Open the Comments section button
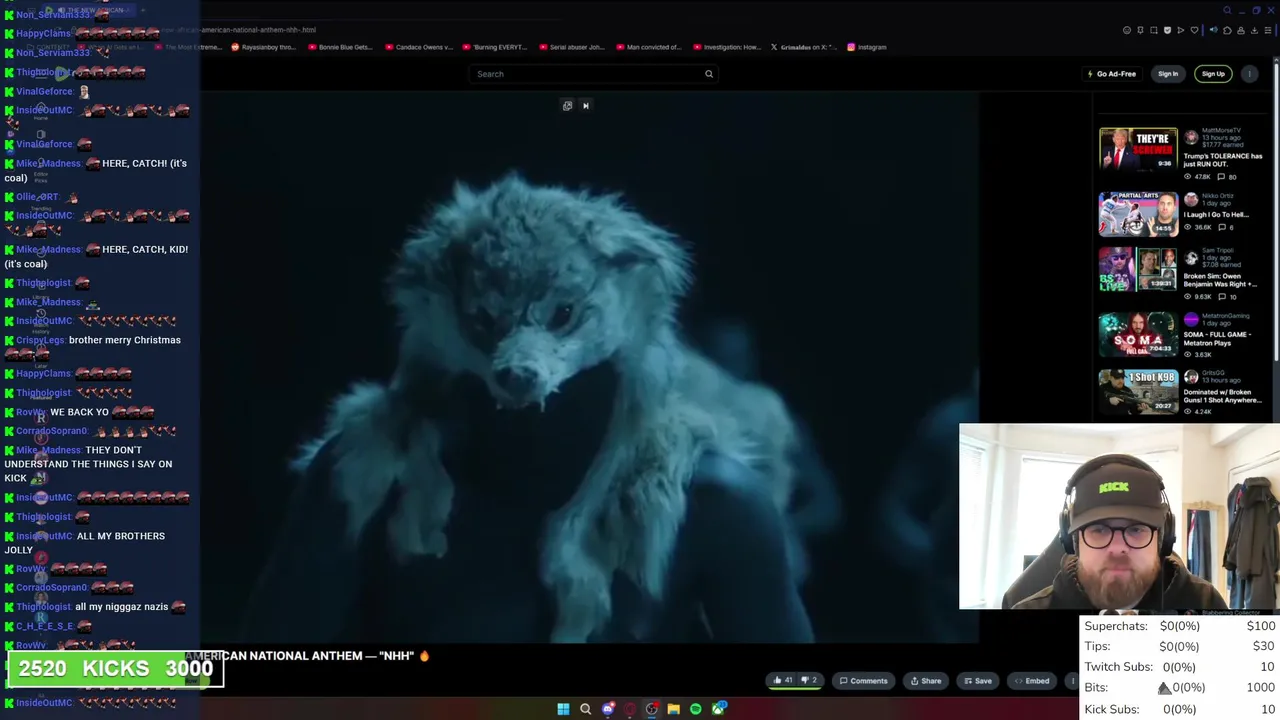This screenshot has width=1280, height=720. 863,681
